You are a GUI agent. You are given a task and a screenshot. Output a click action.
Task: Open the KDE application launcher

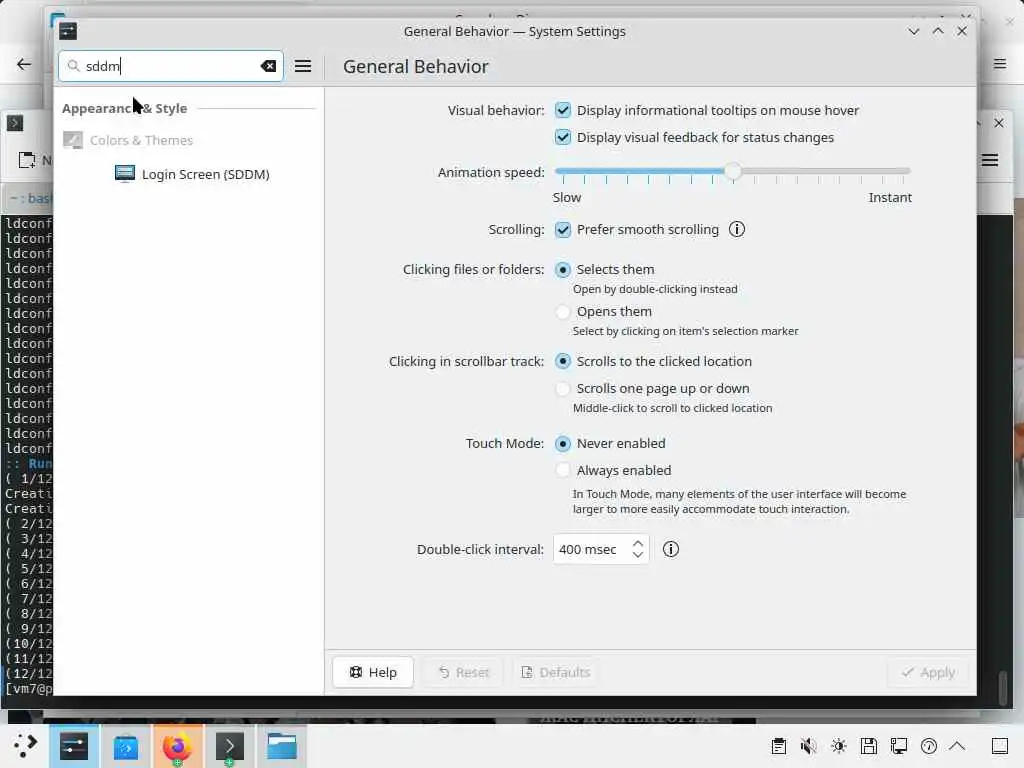25,746
